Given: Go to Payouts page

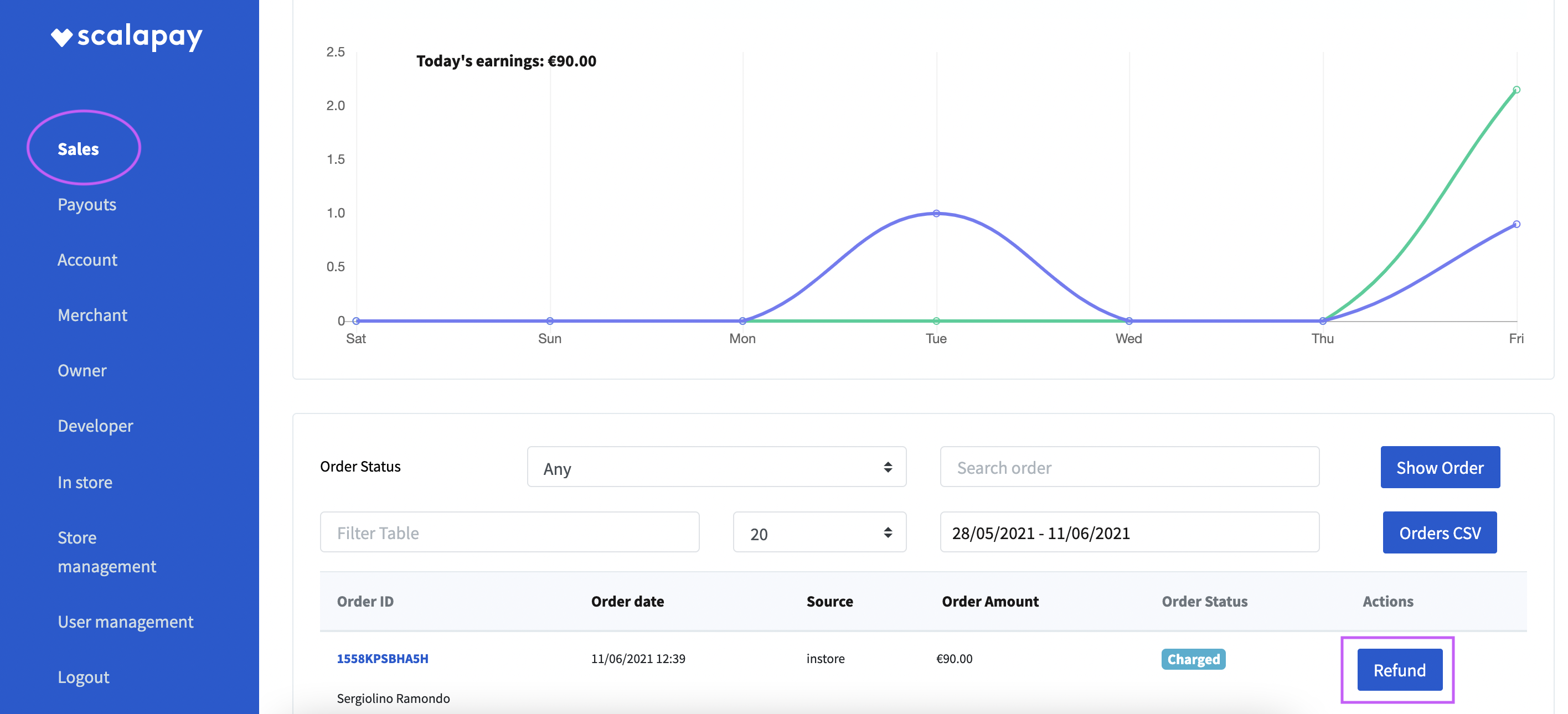Looking at the screenshot, I should [x=86, y=205].
